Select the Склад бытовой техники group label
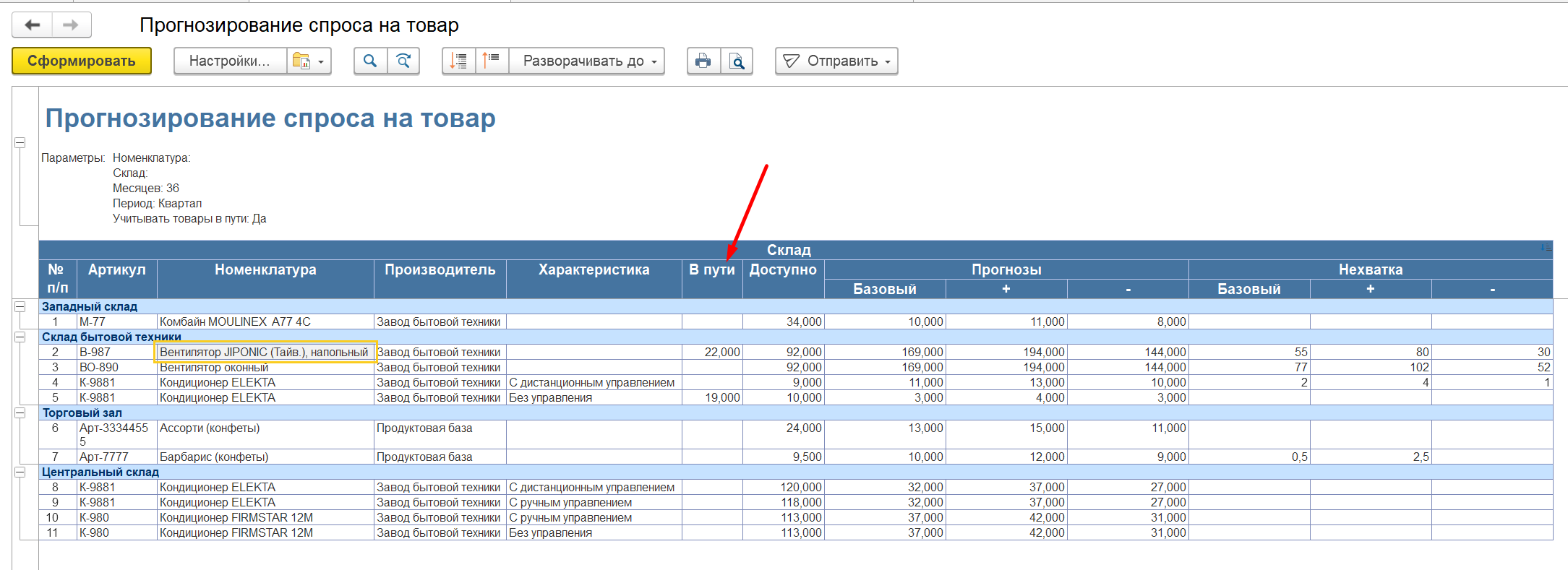This screenshot has height=570, width=1568. coord(111,337)
